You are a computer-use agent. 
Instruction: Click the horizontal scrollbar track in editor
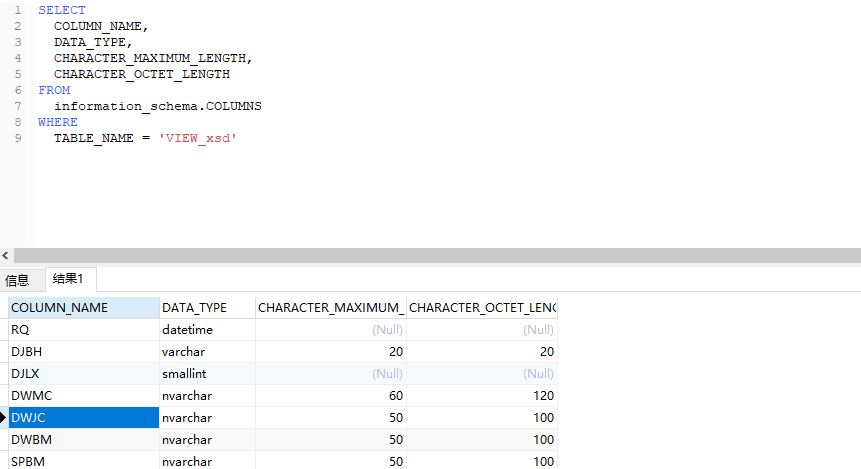pos(437,255)
